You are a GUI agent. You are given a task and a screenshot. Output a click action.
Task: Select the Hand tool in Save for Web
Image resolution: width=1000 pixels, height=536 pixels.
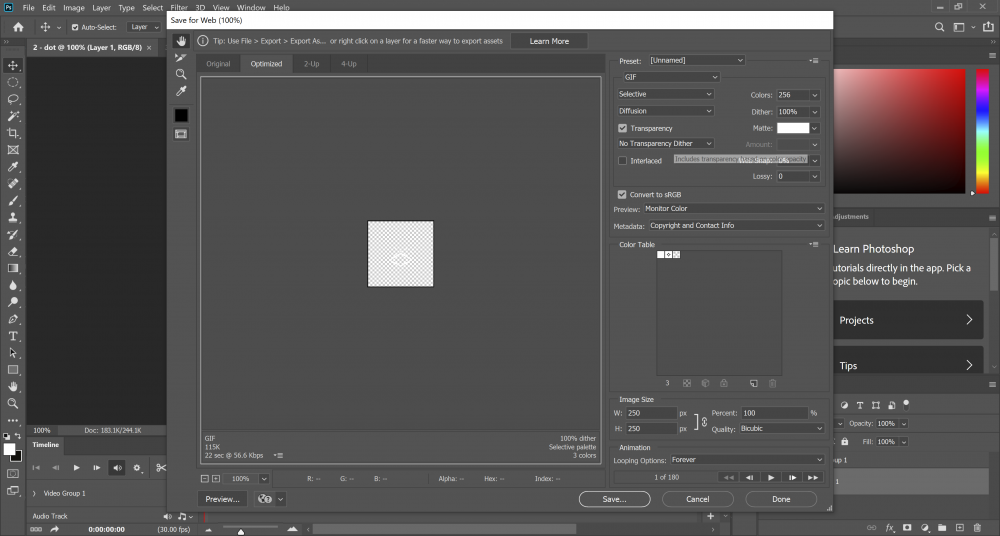point(181,41)
